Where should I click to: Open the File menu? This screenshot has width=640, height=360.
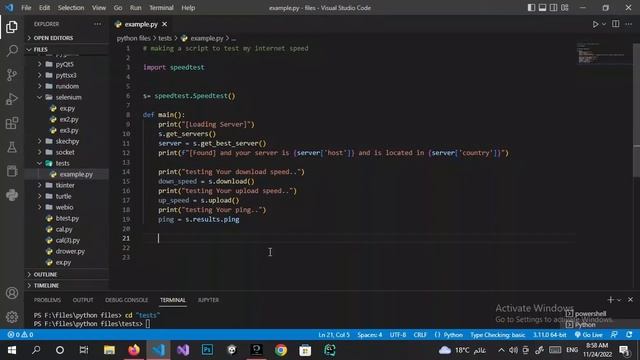point(26,8)
